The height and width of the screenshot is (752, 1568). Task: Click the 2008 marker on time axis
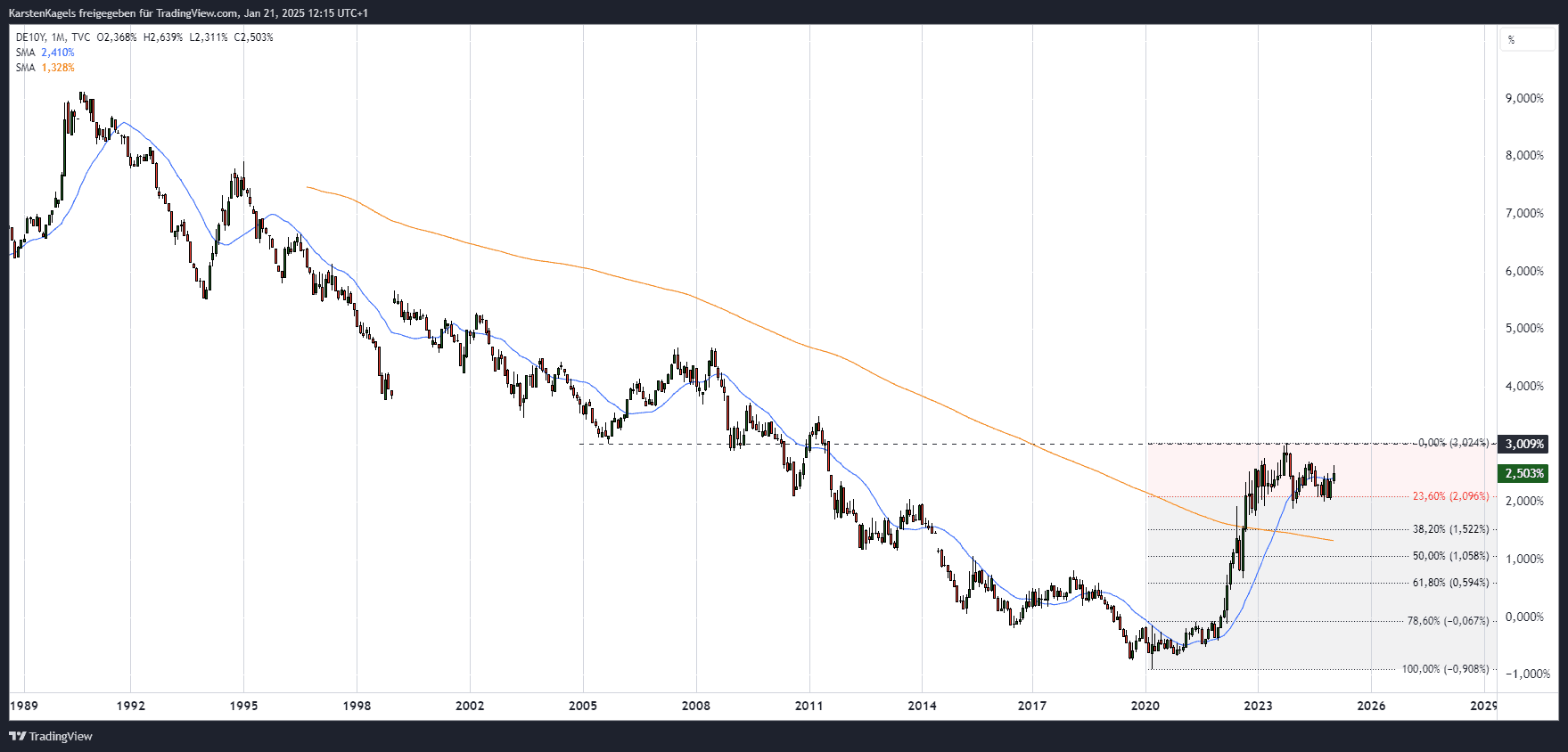(x=696, y=706)
